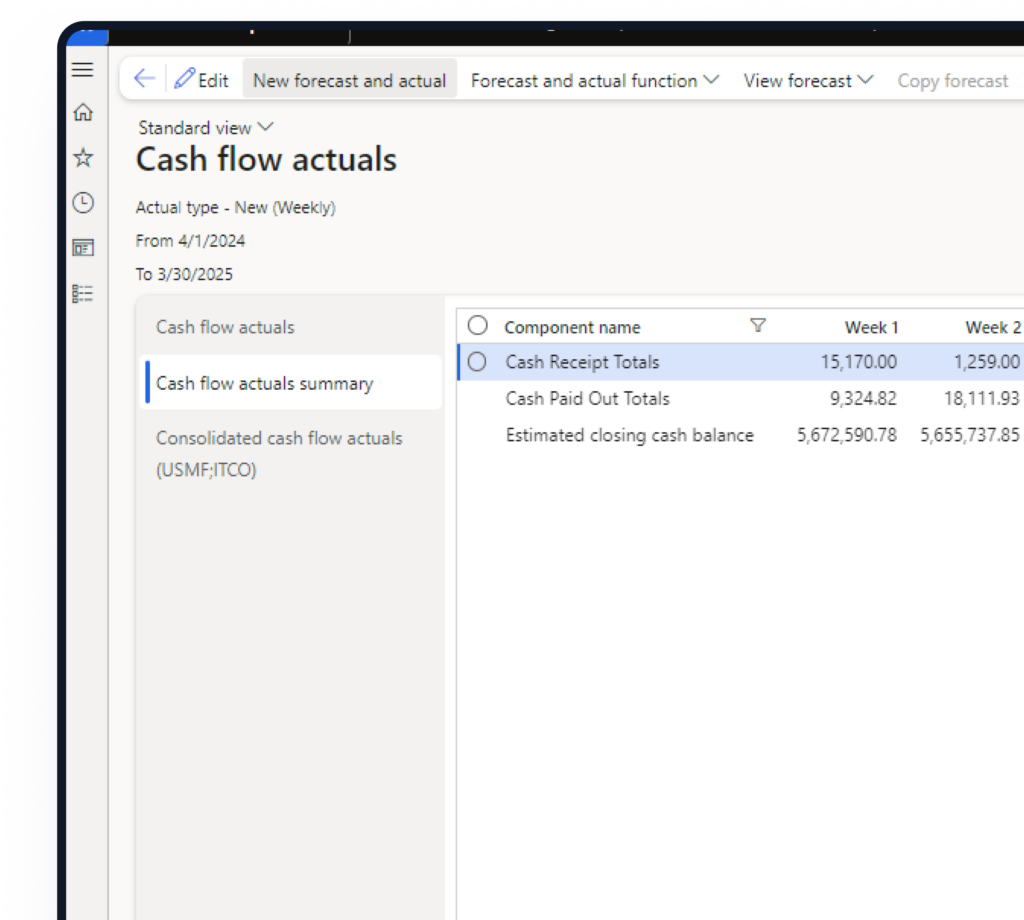Toggle the select-all circle in grid header
This screenshot has width=1024, height=920.
(478, 326)
